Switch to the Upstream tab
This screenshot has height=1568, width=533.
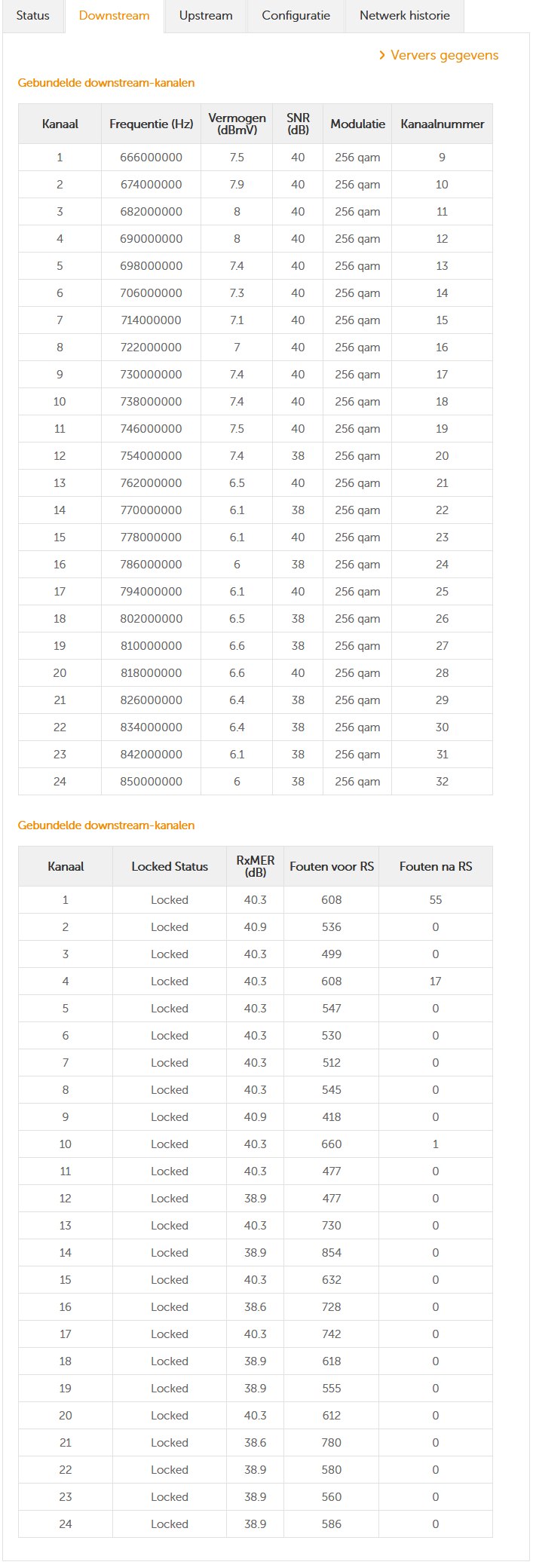206,16
